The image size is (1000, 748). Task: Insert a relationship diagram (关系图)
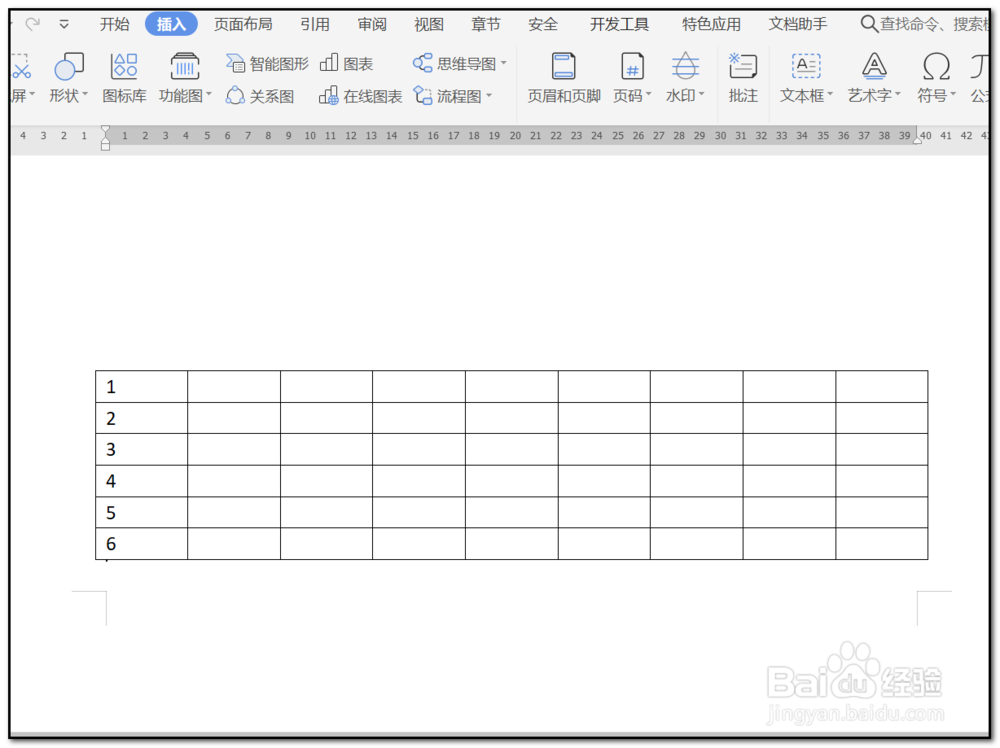(x=260, y=96)
